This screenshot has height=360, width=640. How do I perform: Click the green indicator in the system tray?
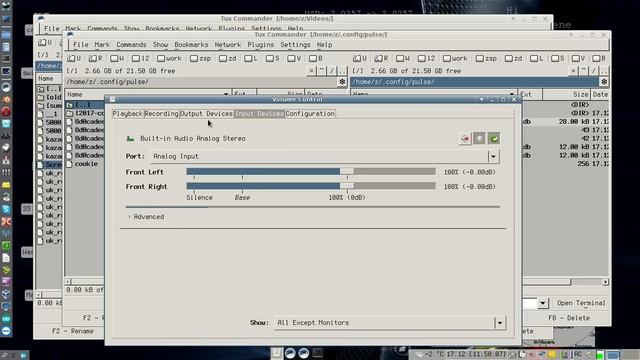[x=600, y=354]
